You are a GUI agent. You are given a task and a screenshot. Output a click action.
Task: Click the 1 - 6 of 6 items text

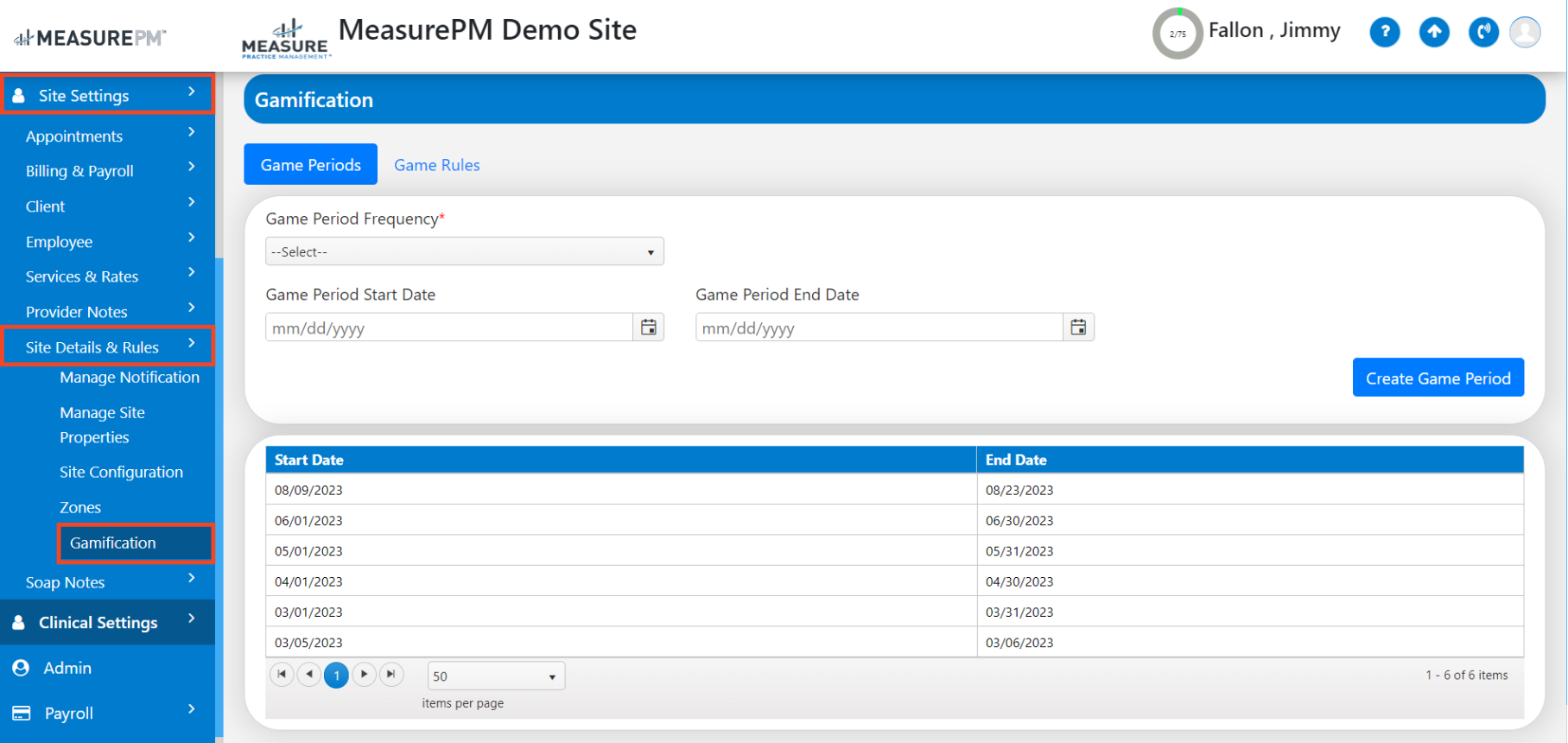tap(1467, 675)
